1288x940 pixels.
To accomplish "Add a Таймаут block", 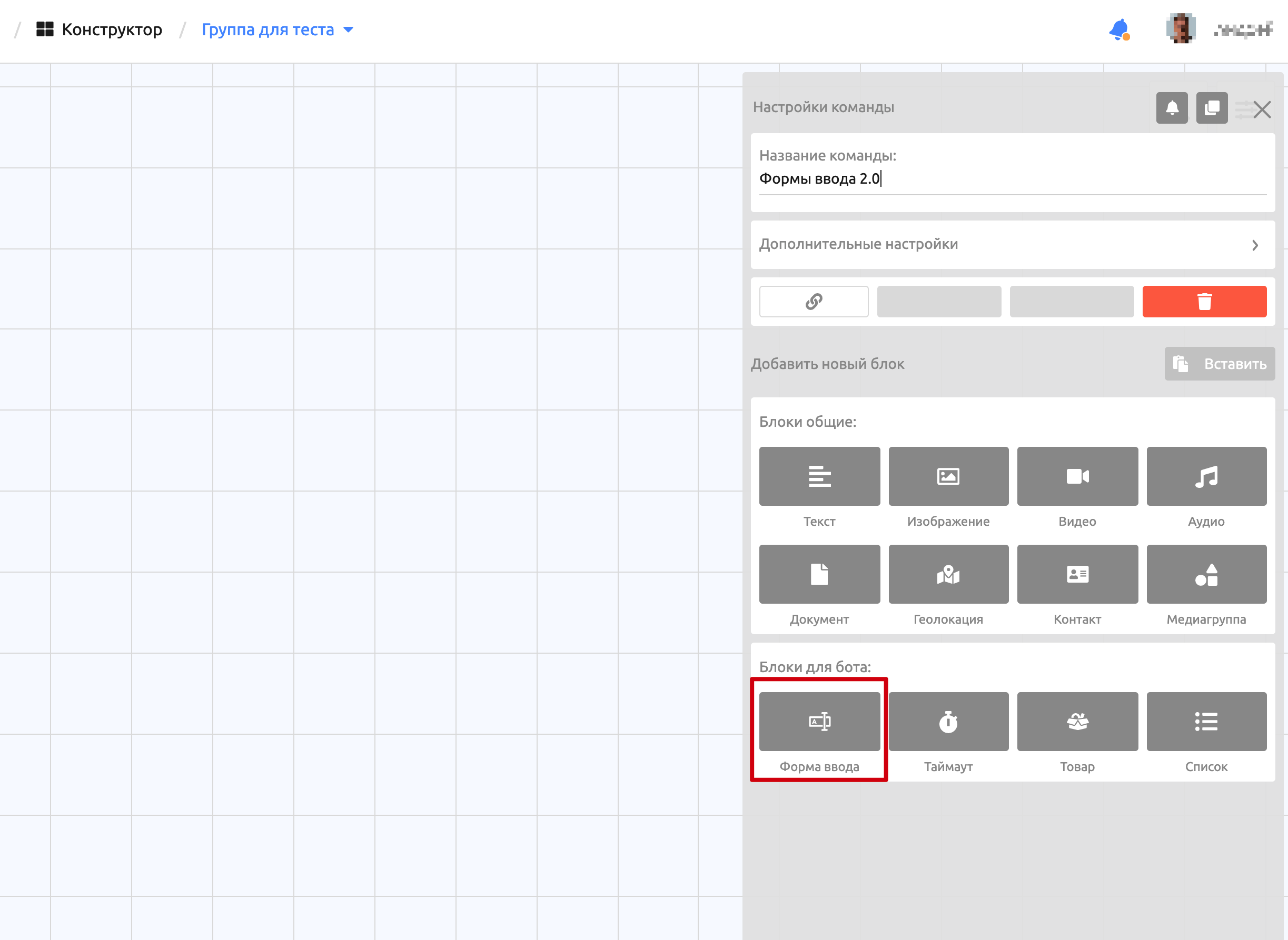I will (x=948, y=721).
